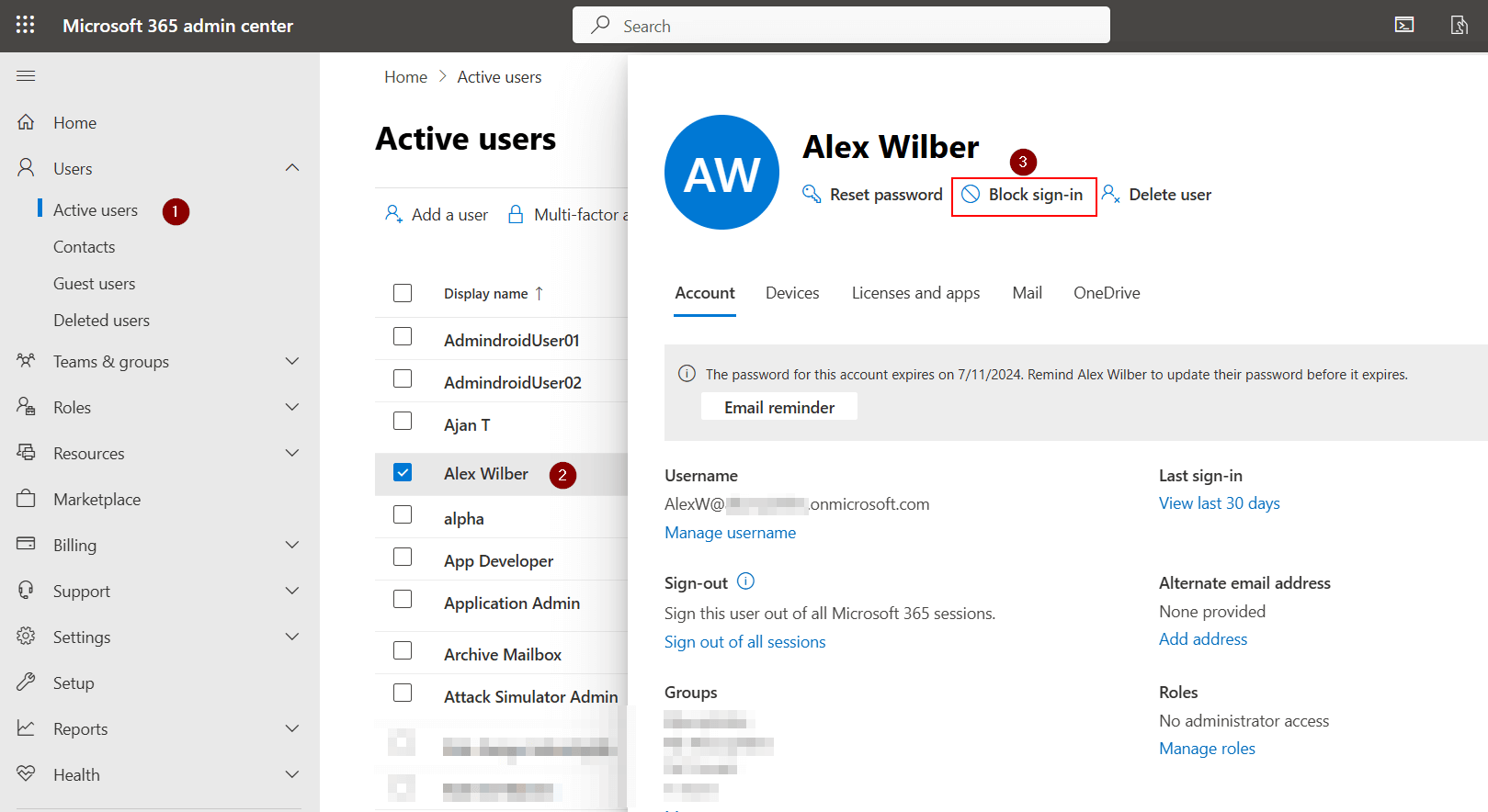Expand the Resources chevron
Viewport: 1488px width, 812px height.
292,453
